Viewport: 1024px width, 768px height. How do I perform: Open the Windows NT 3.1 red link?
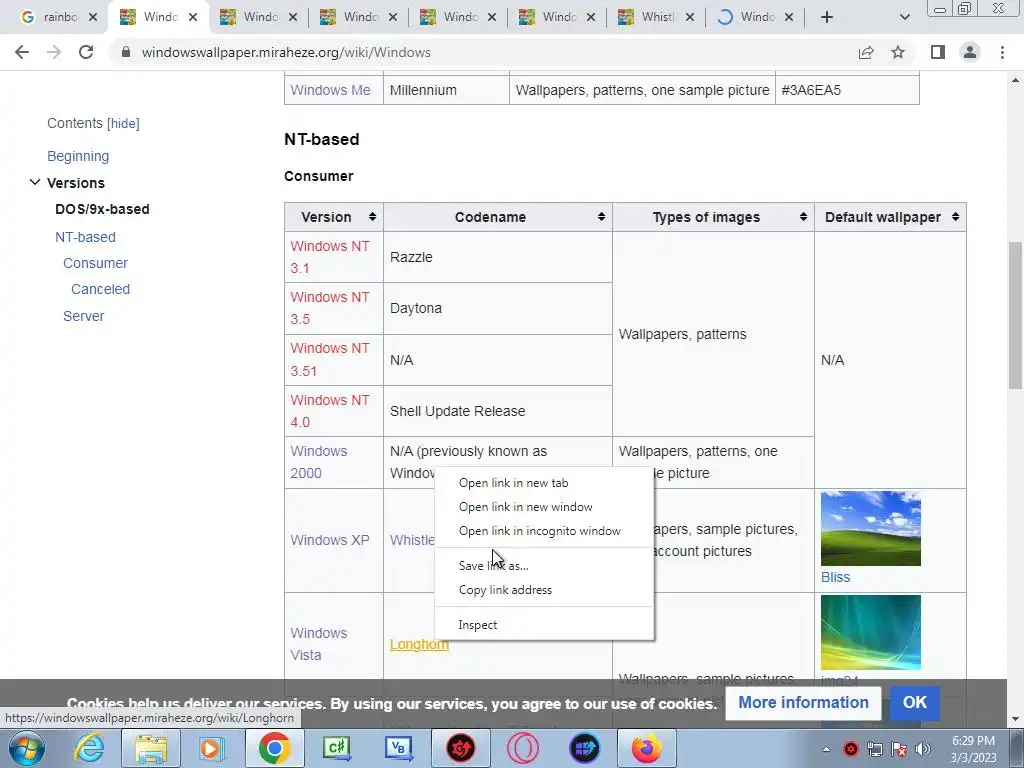point(330,257)
